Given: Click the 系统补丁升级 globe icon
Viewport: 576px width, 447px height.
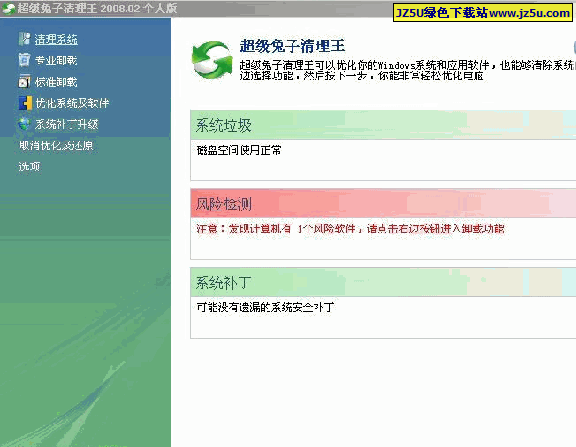Looking at the screenshot, I should pos(24,124).
